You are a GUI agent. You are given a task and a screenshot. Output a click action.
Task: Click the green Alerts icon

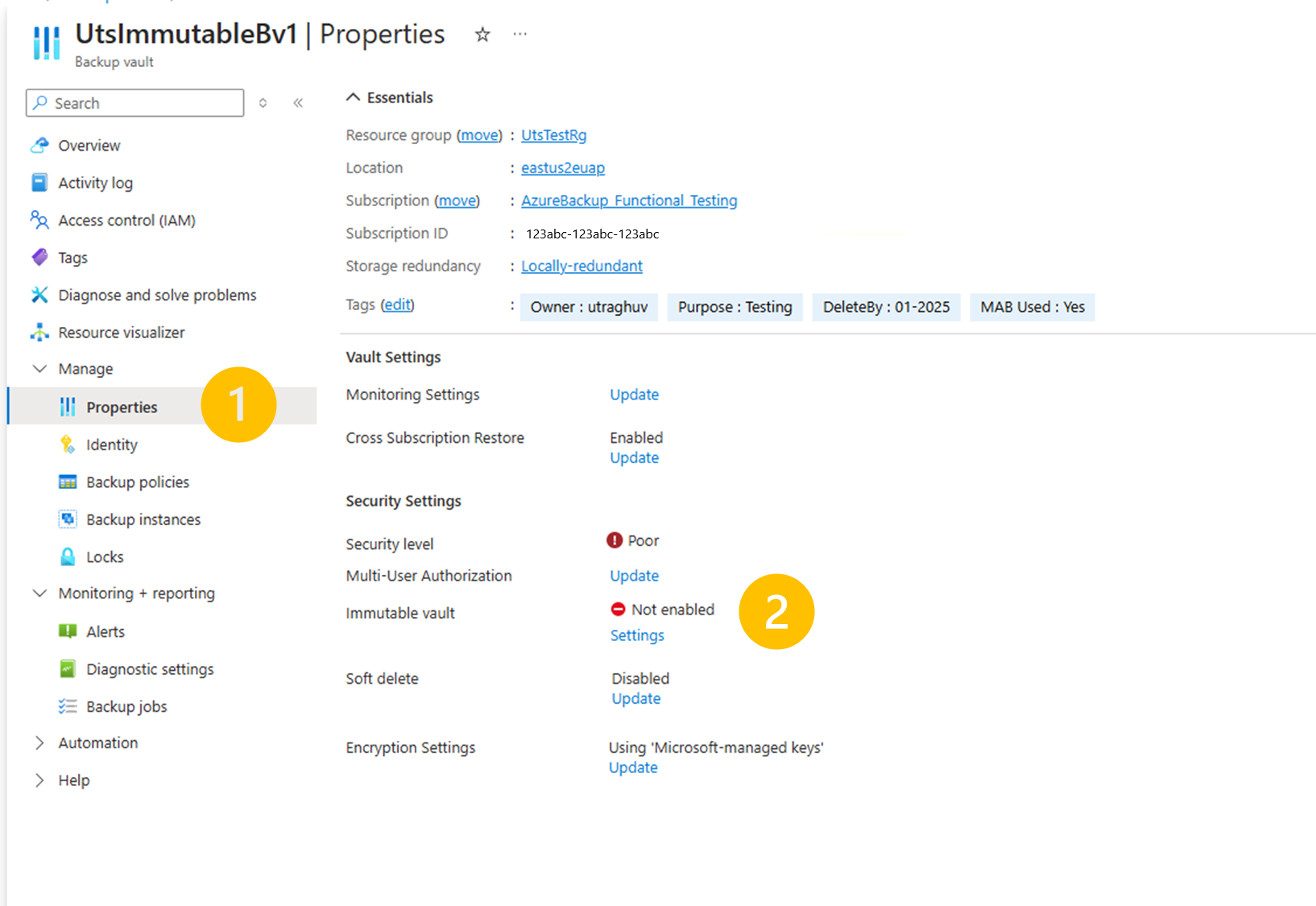click(68, 631)
